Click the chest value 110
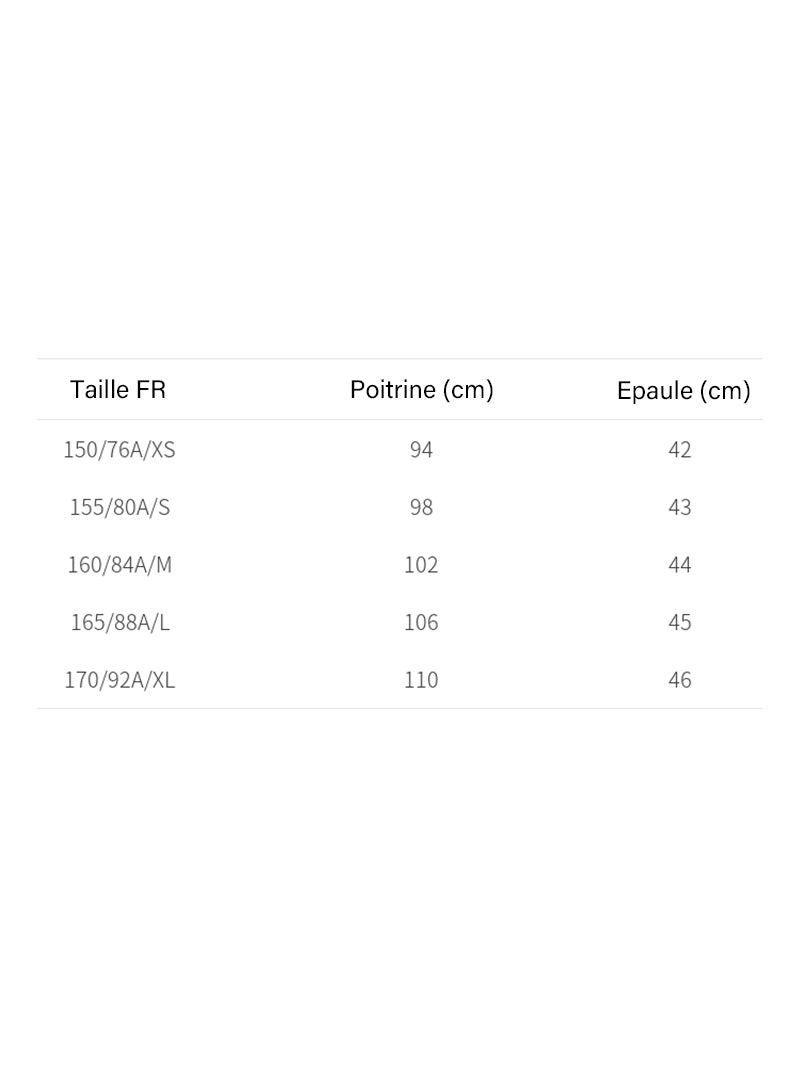 [x=421, y=680]
